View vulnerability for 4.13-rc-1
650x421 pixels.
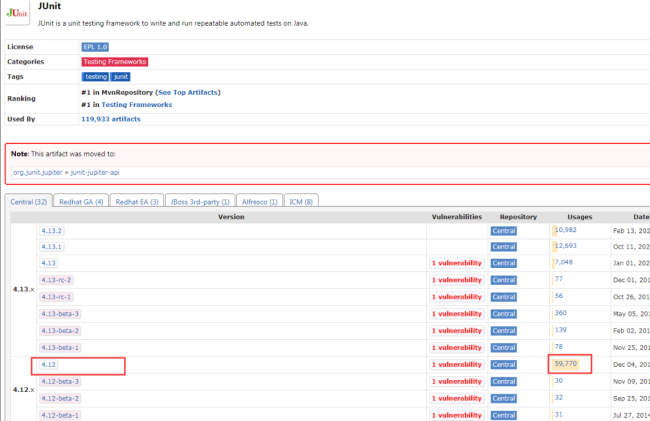457,297
